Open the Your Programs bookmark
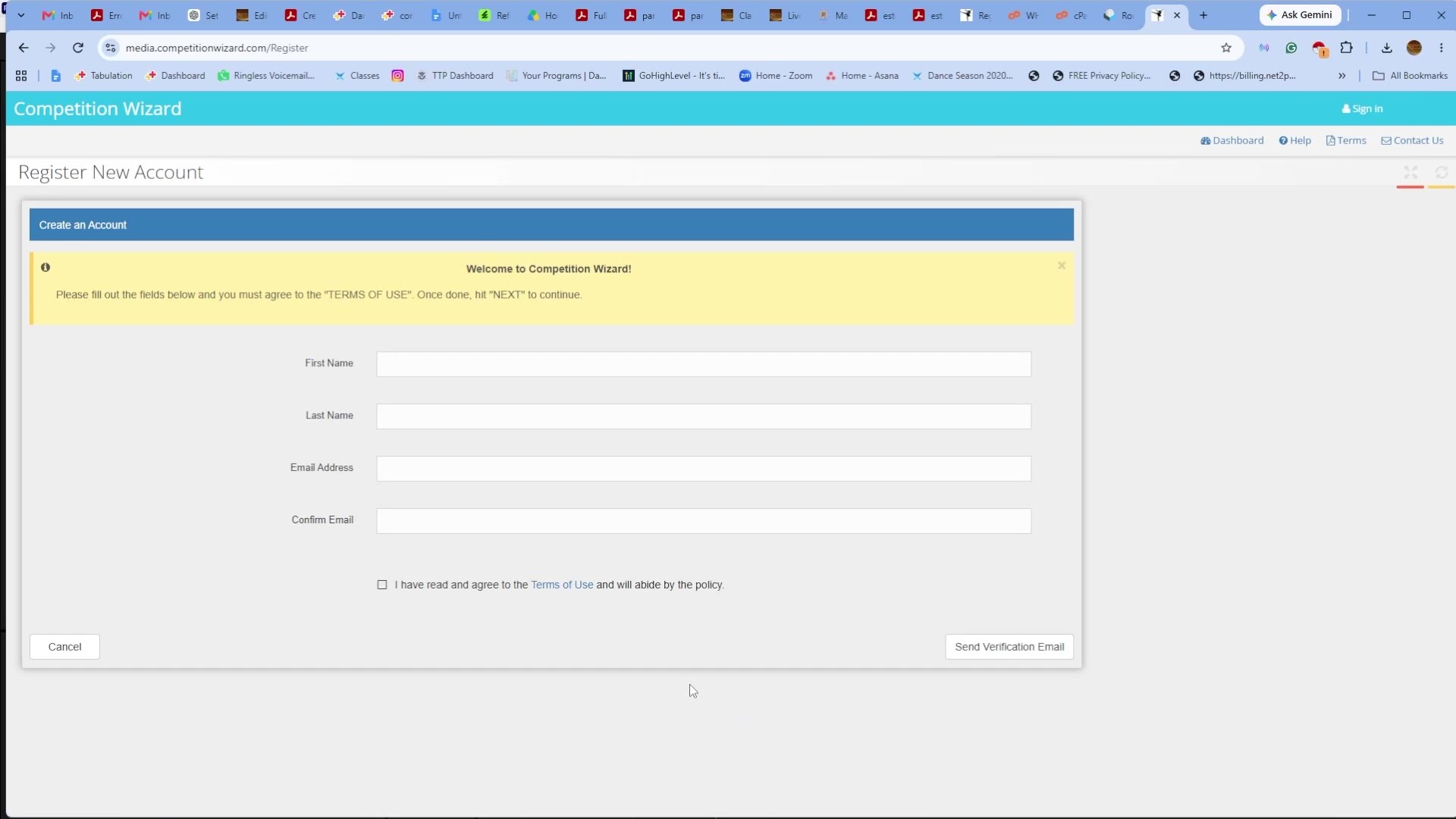This screenshot has width=1456, height=819. [x=557, y=76]
